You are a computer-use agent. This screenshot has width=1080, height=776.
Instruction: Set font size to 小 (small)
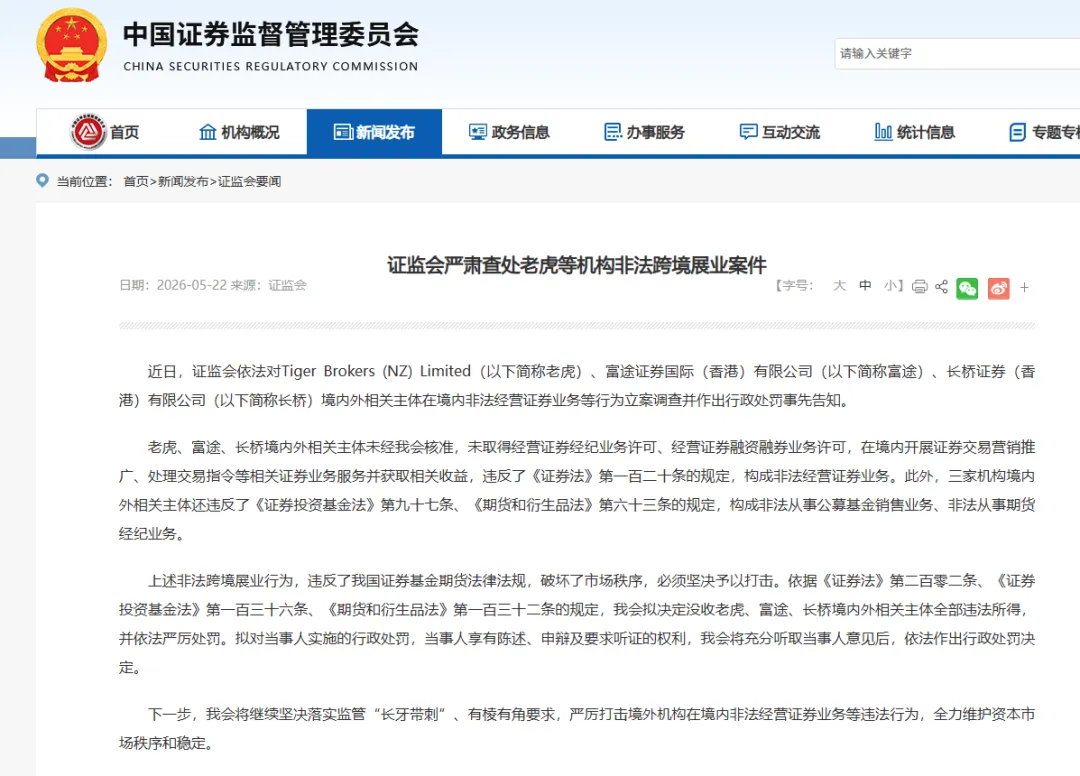click(890, 286)
